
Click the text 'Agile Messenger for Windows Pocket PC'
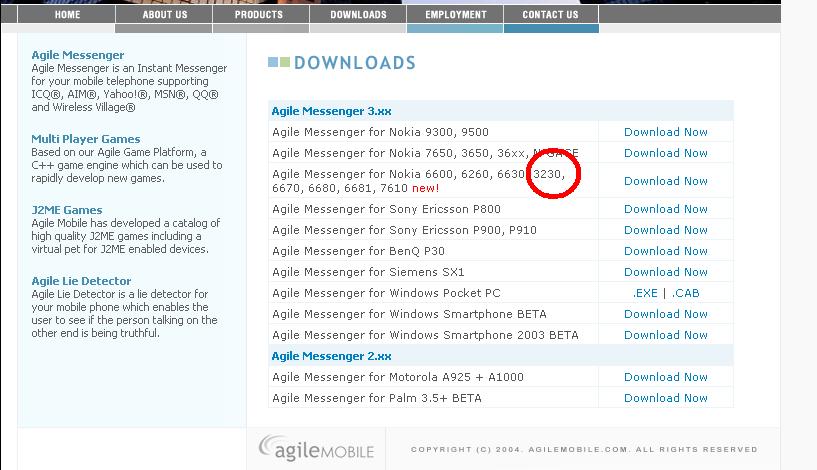click(x=386, y=293)
